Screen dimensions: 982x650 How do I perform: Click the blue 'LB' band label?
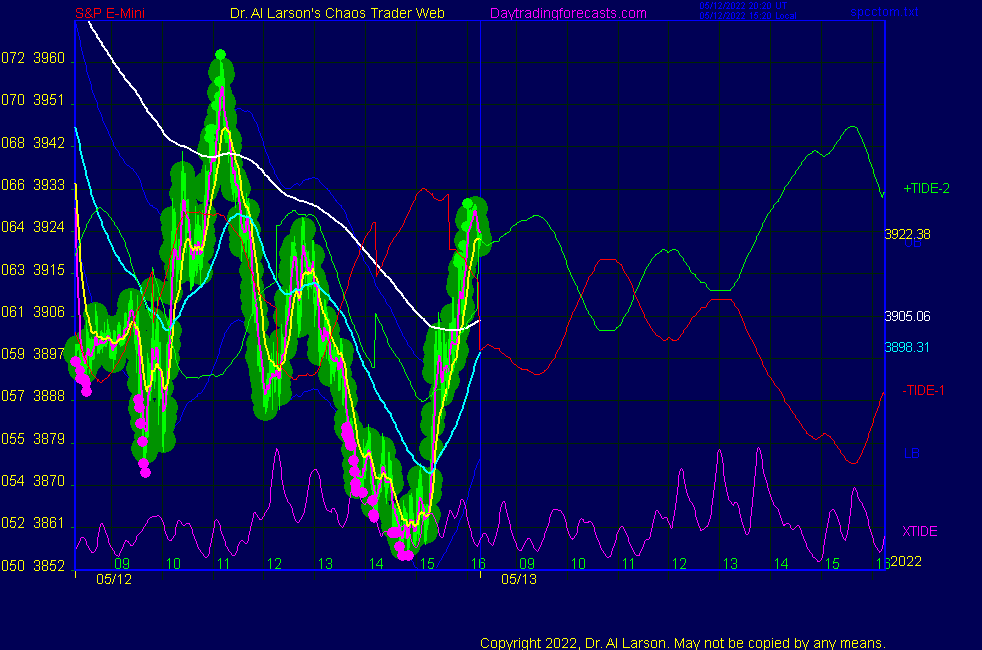tap(911, 453)
